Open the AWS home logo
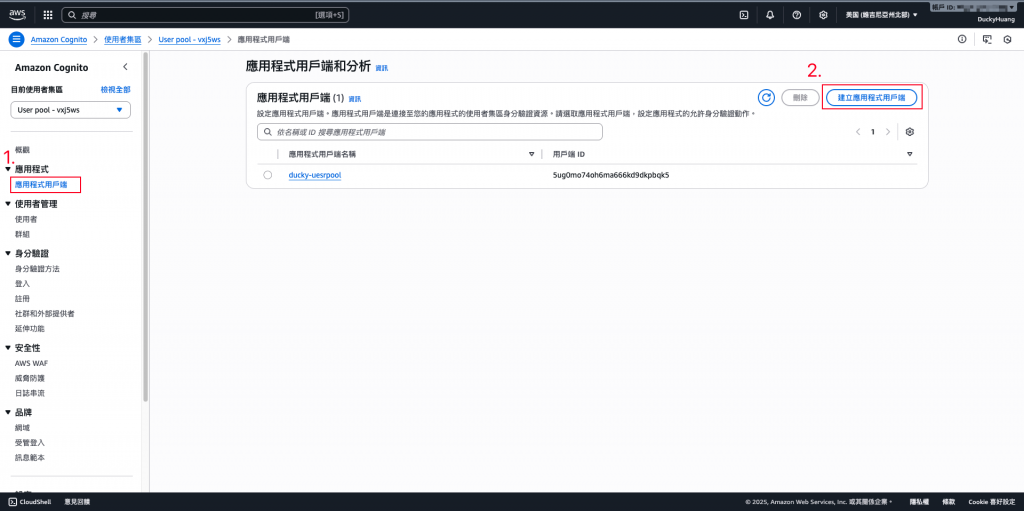 (17, 14)
